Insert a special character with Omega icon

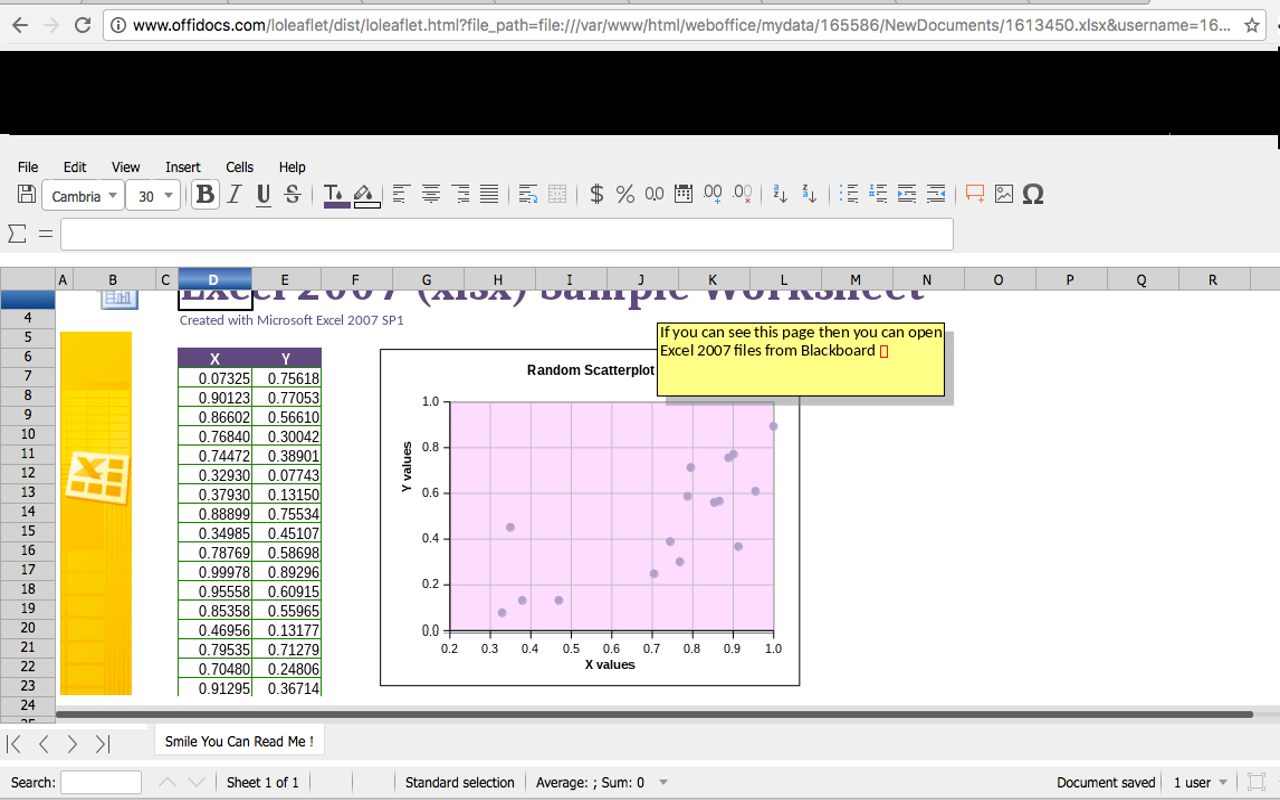(x=1034, y=195)
